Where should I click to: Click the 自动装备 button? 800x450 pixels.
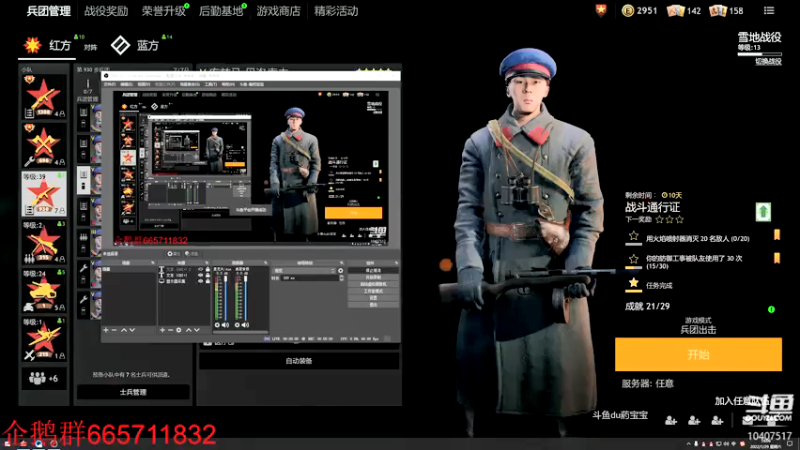(x=299, y=361)
